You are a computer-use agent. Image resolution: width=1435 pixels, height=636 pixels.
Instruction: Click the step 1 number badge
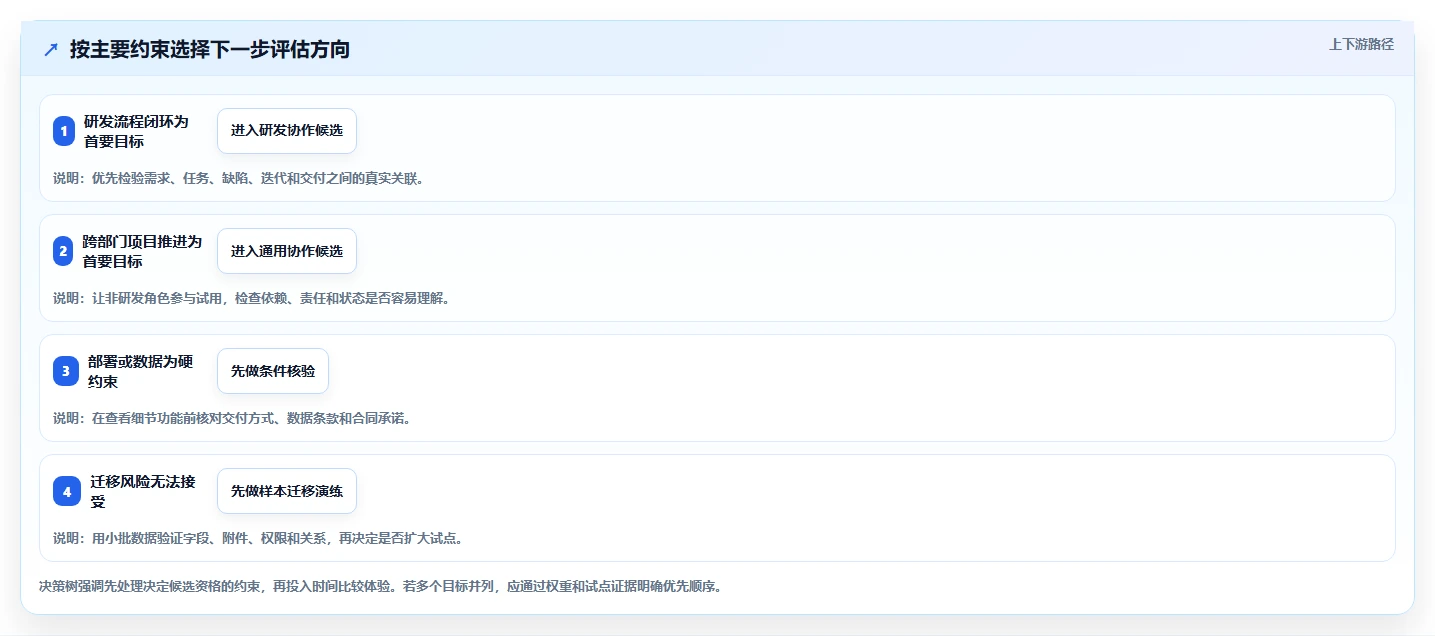tap(64, 131)
